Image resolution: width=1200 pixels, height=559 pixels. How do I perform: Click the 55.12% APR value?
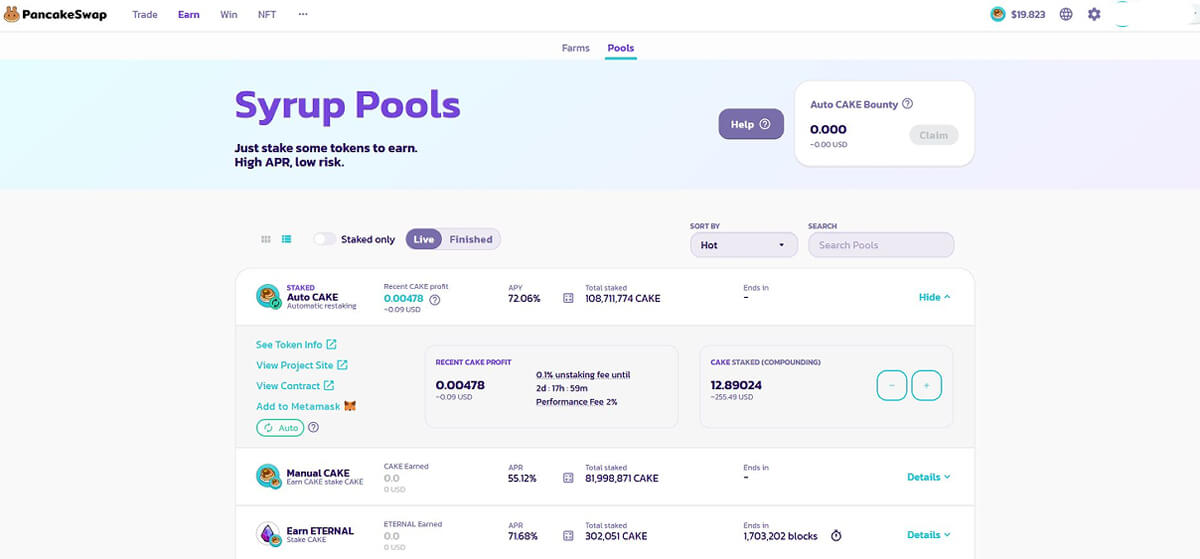[x=522, y=478]
